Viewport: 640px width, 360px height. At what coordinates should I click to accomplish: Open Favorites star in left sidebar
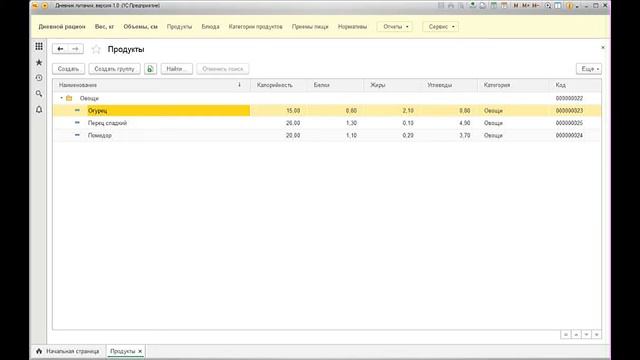pyautogui.click(x=39, y=62)
